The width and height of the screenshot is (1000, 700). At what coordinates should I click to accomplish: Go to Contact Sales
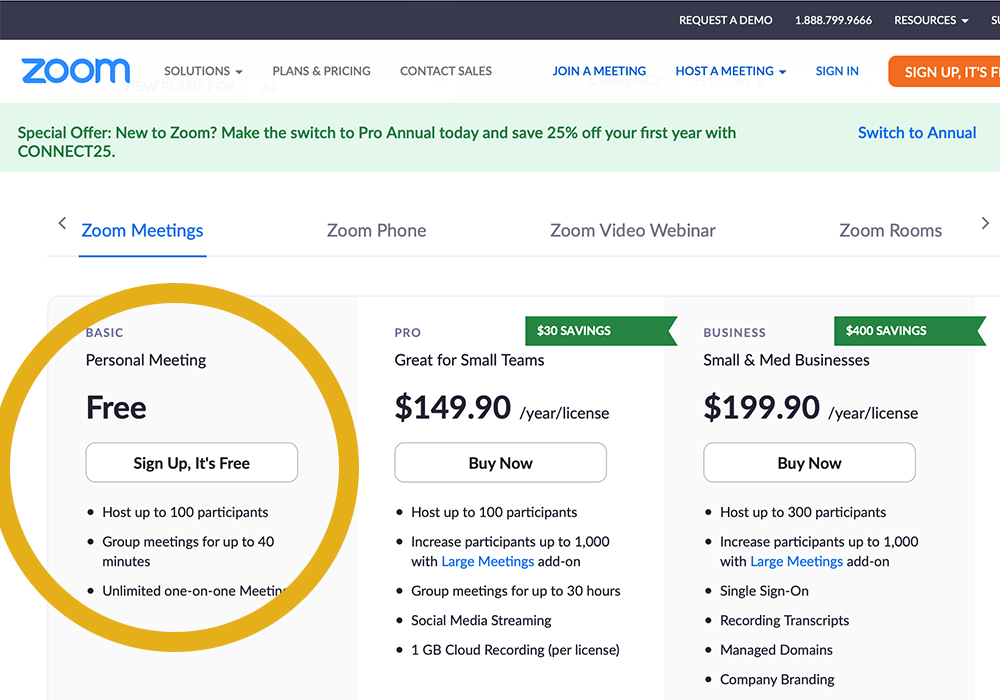[x=446, y=71]
